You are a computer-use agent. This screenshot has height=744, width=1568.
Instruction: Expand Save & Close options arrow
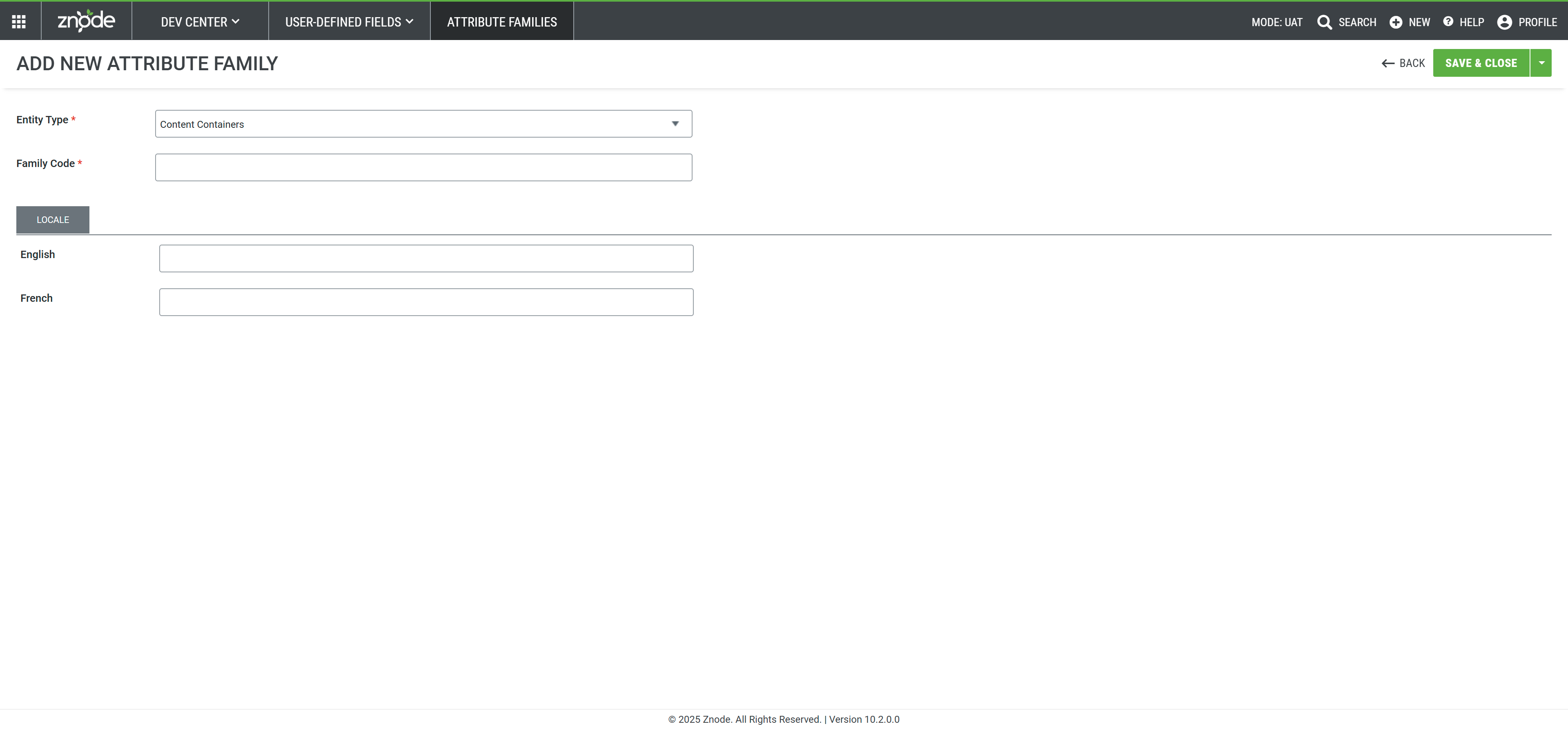pos(1541,63)
